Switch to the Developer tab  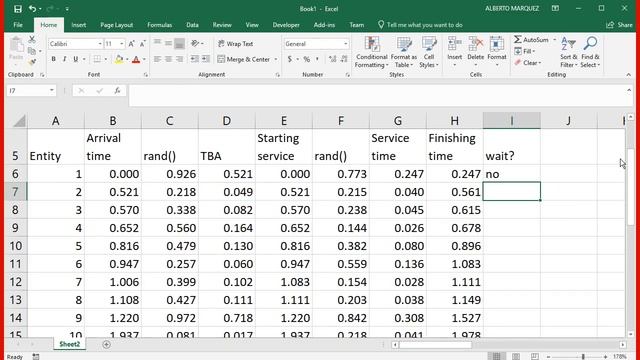286,25
